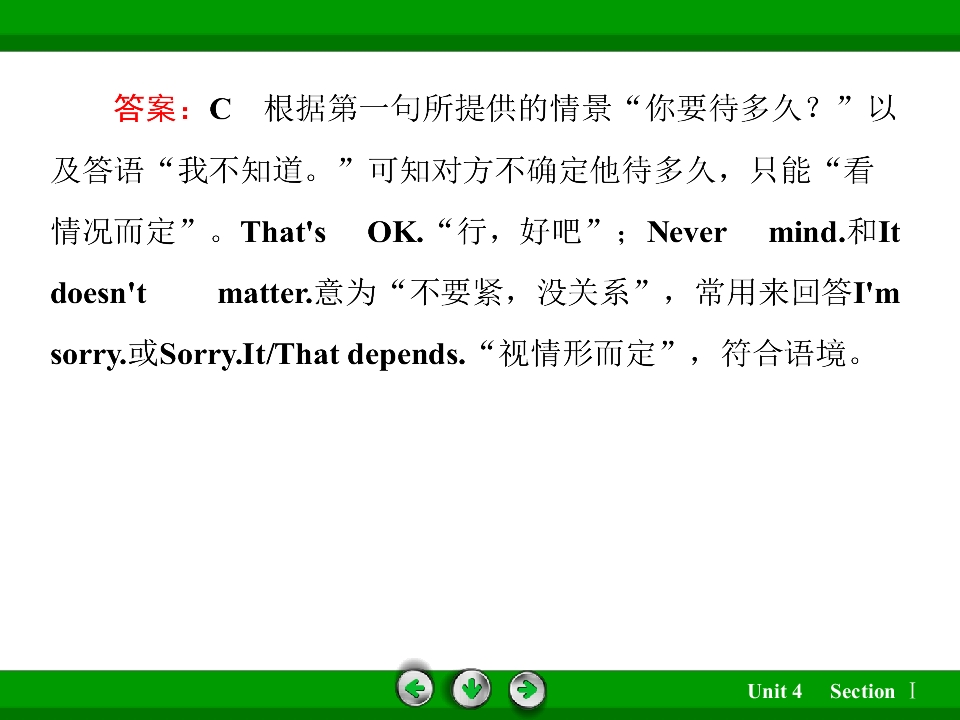Click the quoted text 行,好吧
Image resolution: width=960 pixels, height=720 pixels.
pos(519,231)
